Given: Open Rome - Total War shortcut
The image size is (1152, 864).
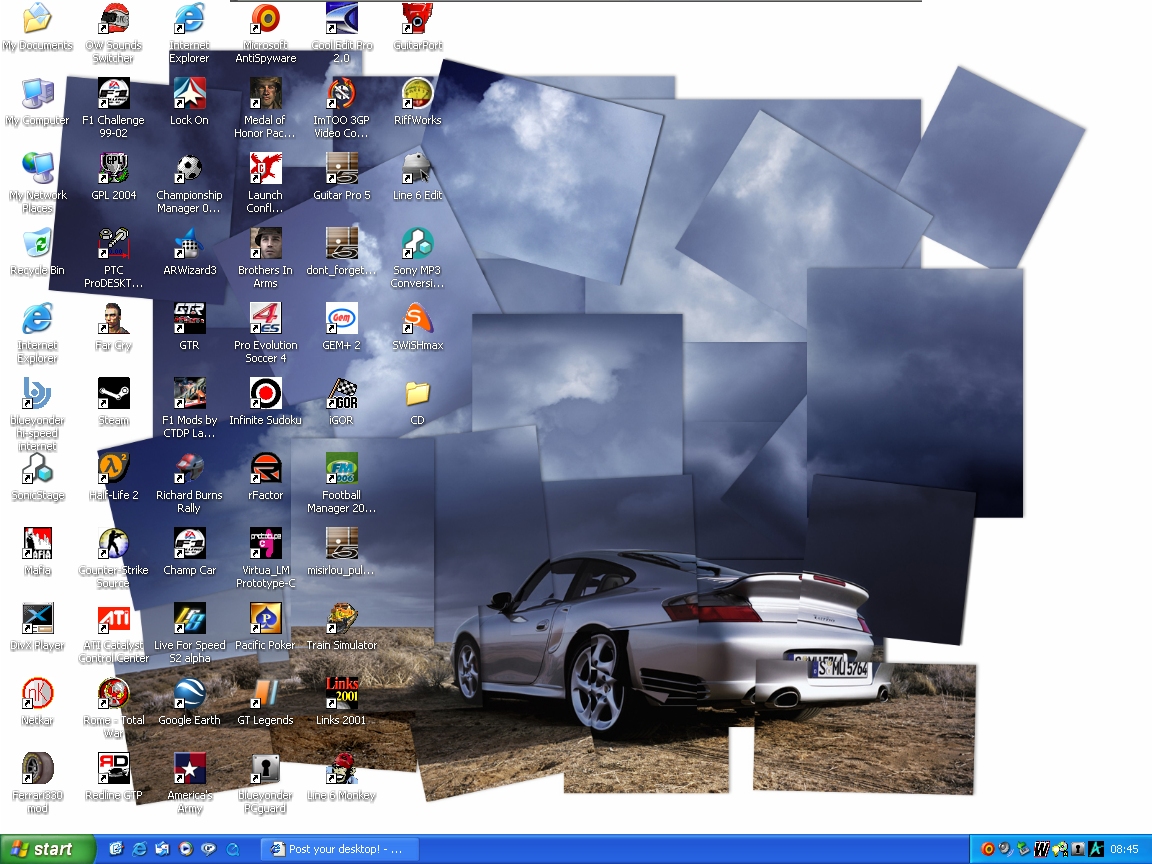Looking at the screenshot, I should point(114,693).
